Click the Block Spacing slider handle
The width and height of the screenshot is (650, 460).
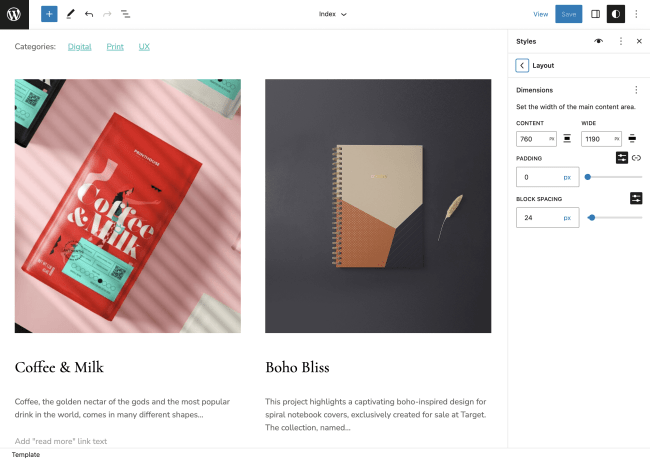tap(592, 218)
